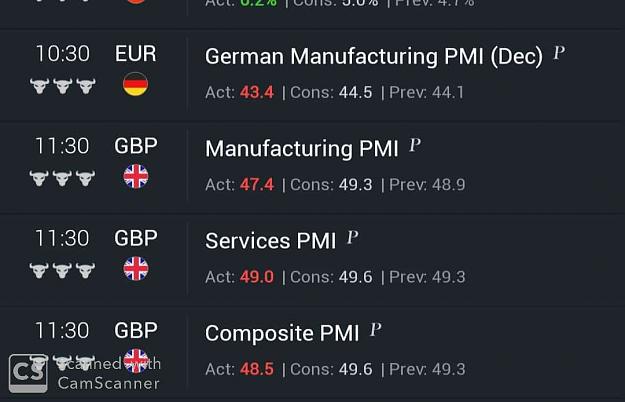Tap preliminary P icon next to Composite PMI

375,330
